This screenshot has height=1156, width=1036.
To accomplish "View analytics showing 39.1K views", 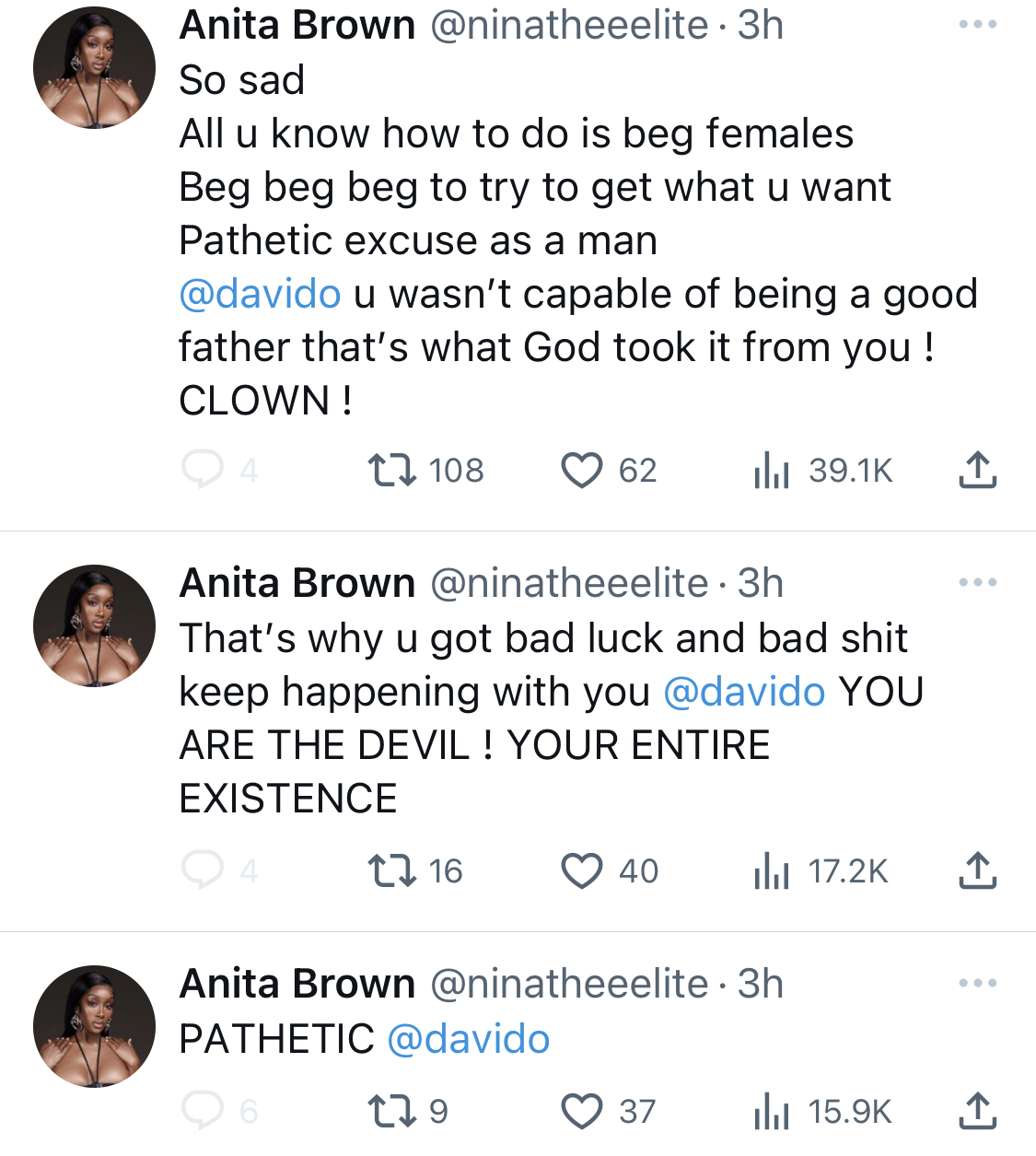I will pos(823,470).
